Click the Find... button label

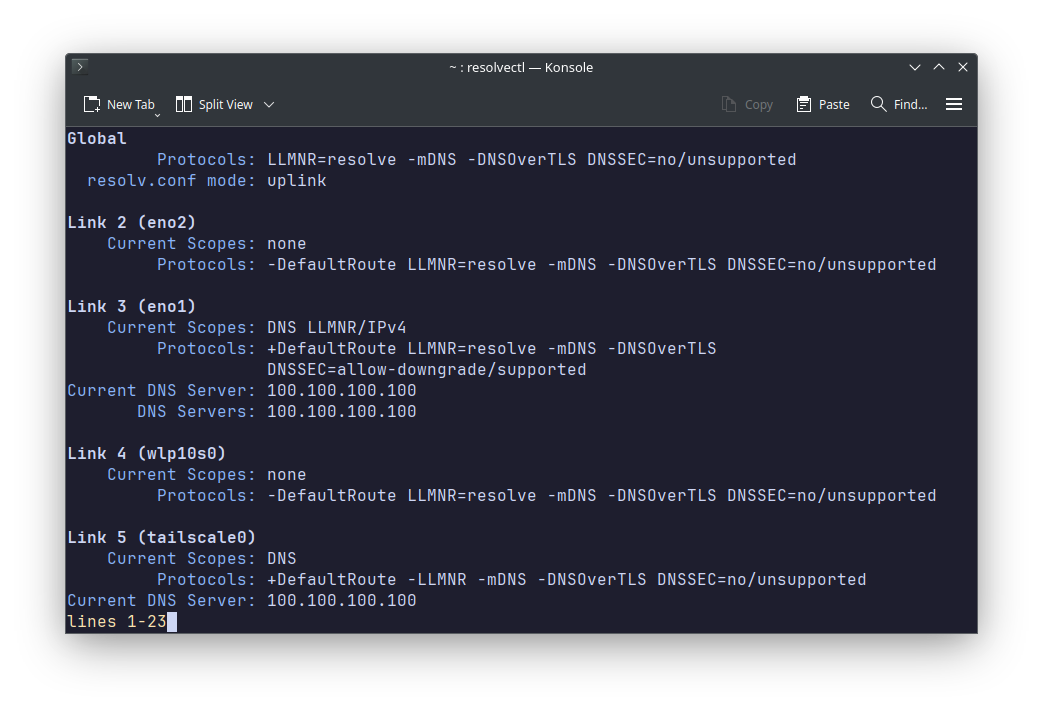point(911,103)
